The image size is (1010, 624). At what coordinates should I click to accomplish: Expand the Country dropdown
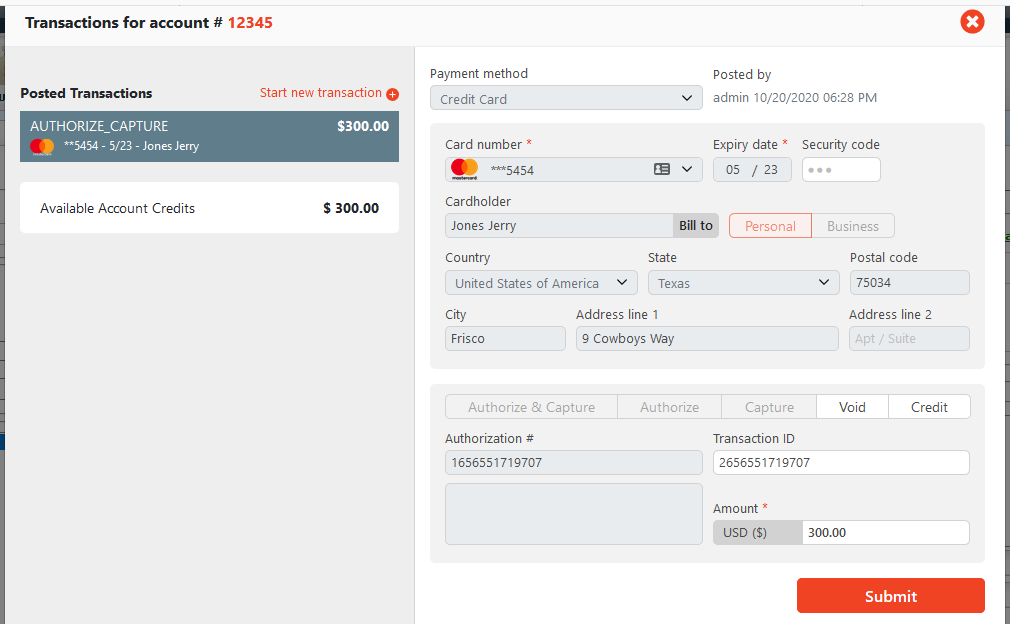pyautogui.click(x=541, y=283)
